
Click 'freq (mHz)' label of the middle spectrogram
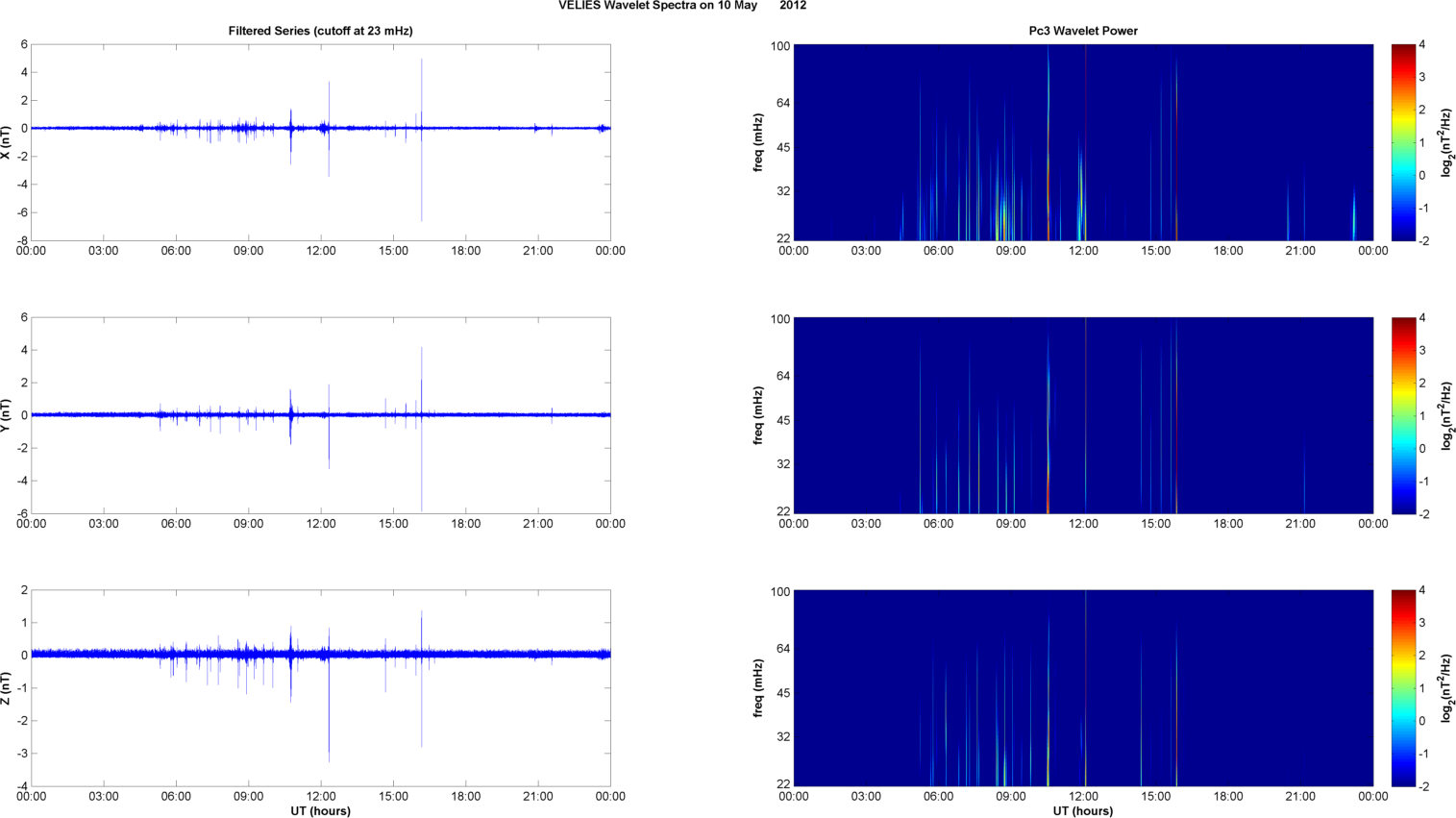pos(758,415)
